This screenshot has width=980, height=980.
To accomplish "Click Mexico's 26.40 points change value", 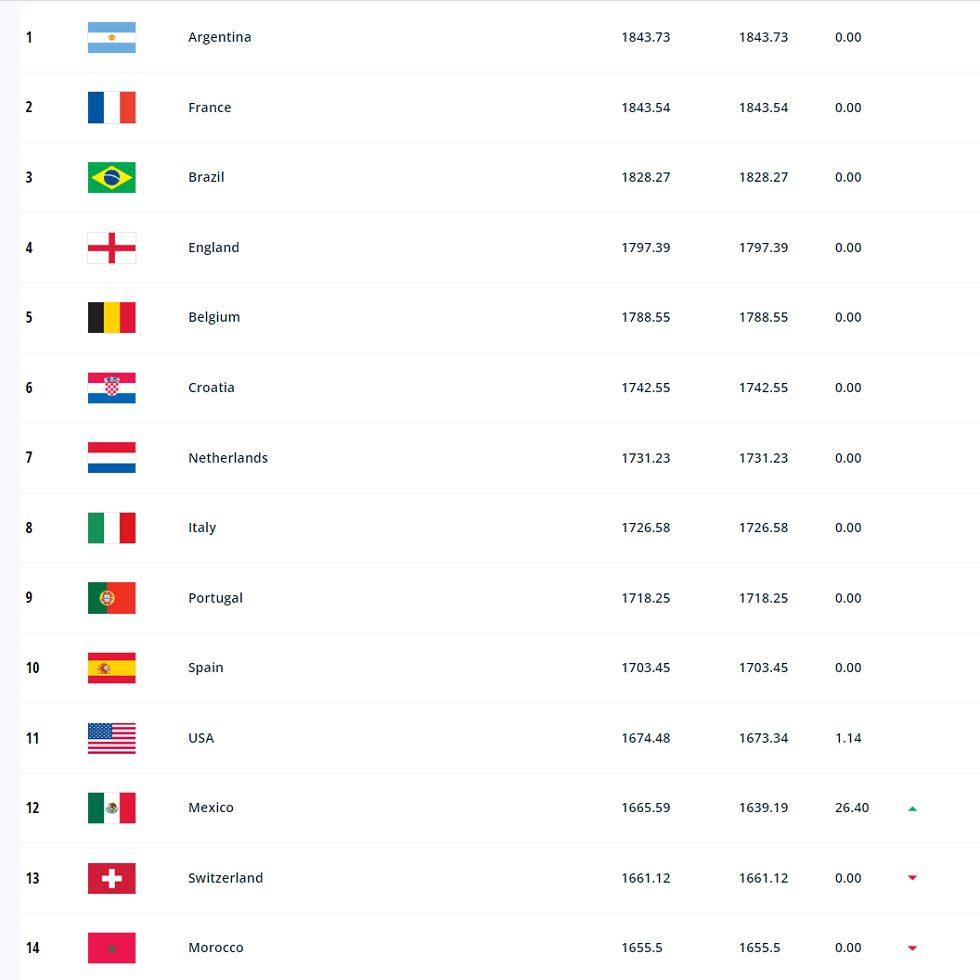I will pyautogui.click(x=852, y=808).
